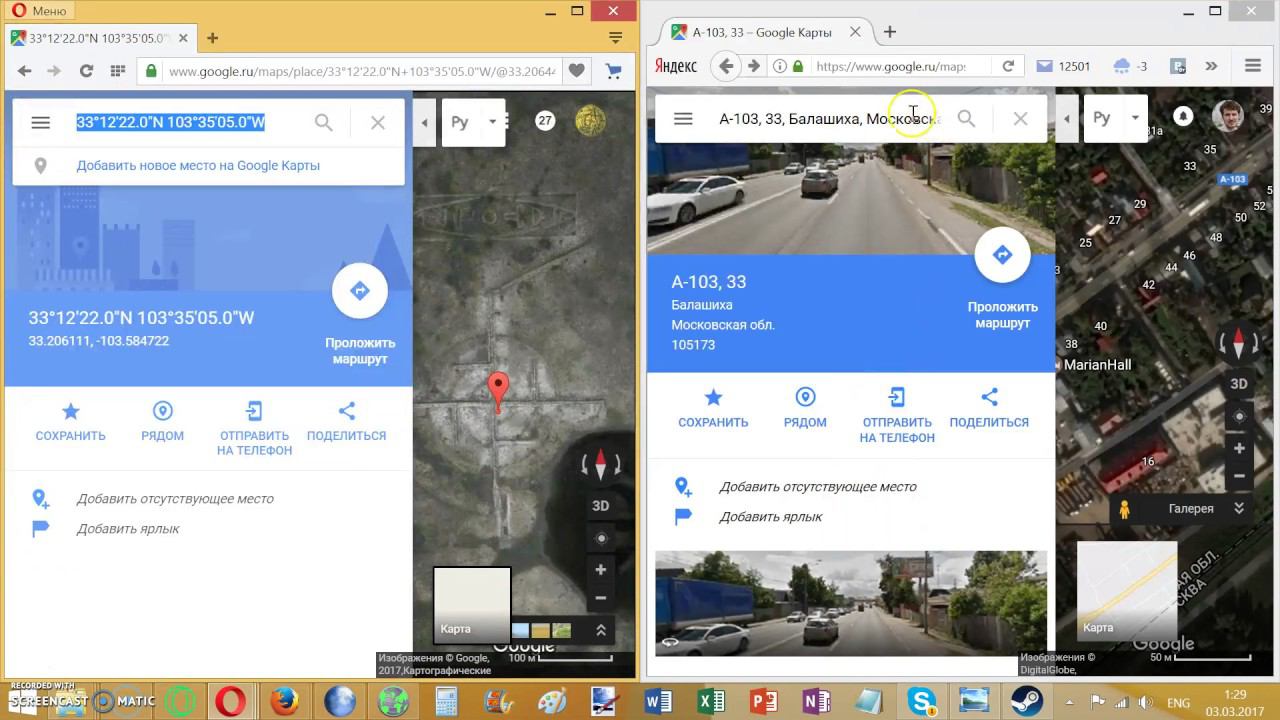Click Opera address bar URL field

click(360, 71)
